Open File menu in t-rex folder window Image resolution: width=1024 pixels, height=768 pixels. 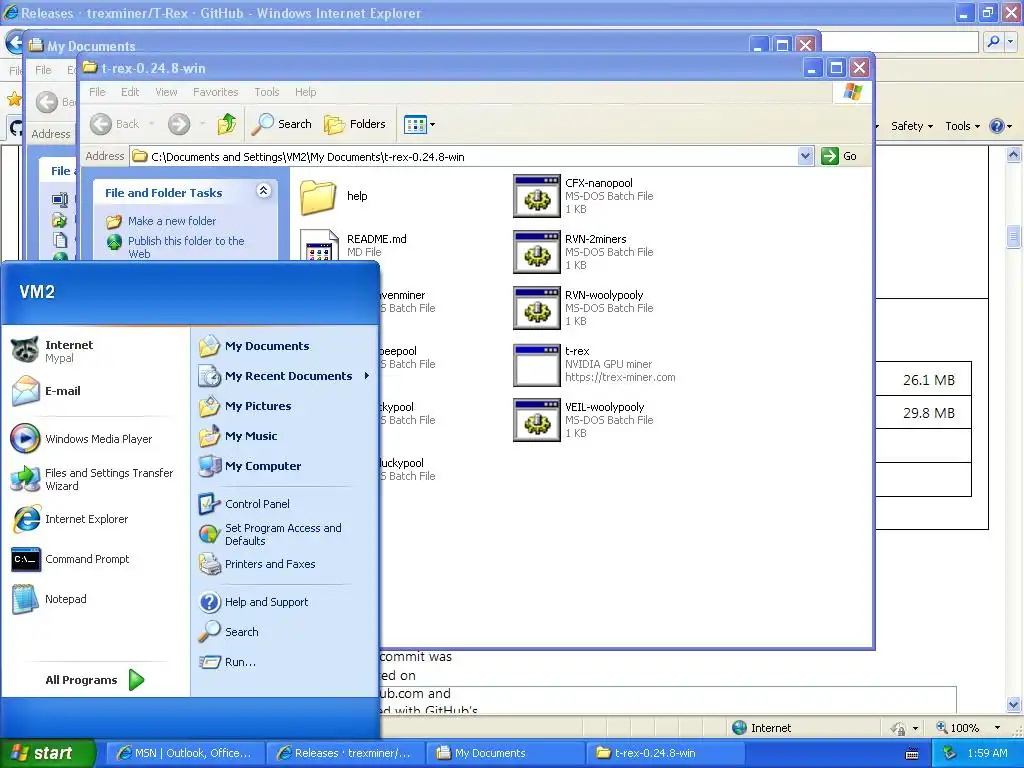pyautogui.click(x=97, y=92)
